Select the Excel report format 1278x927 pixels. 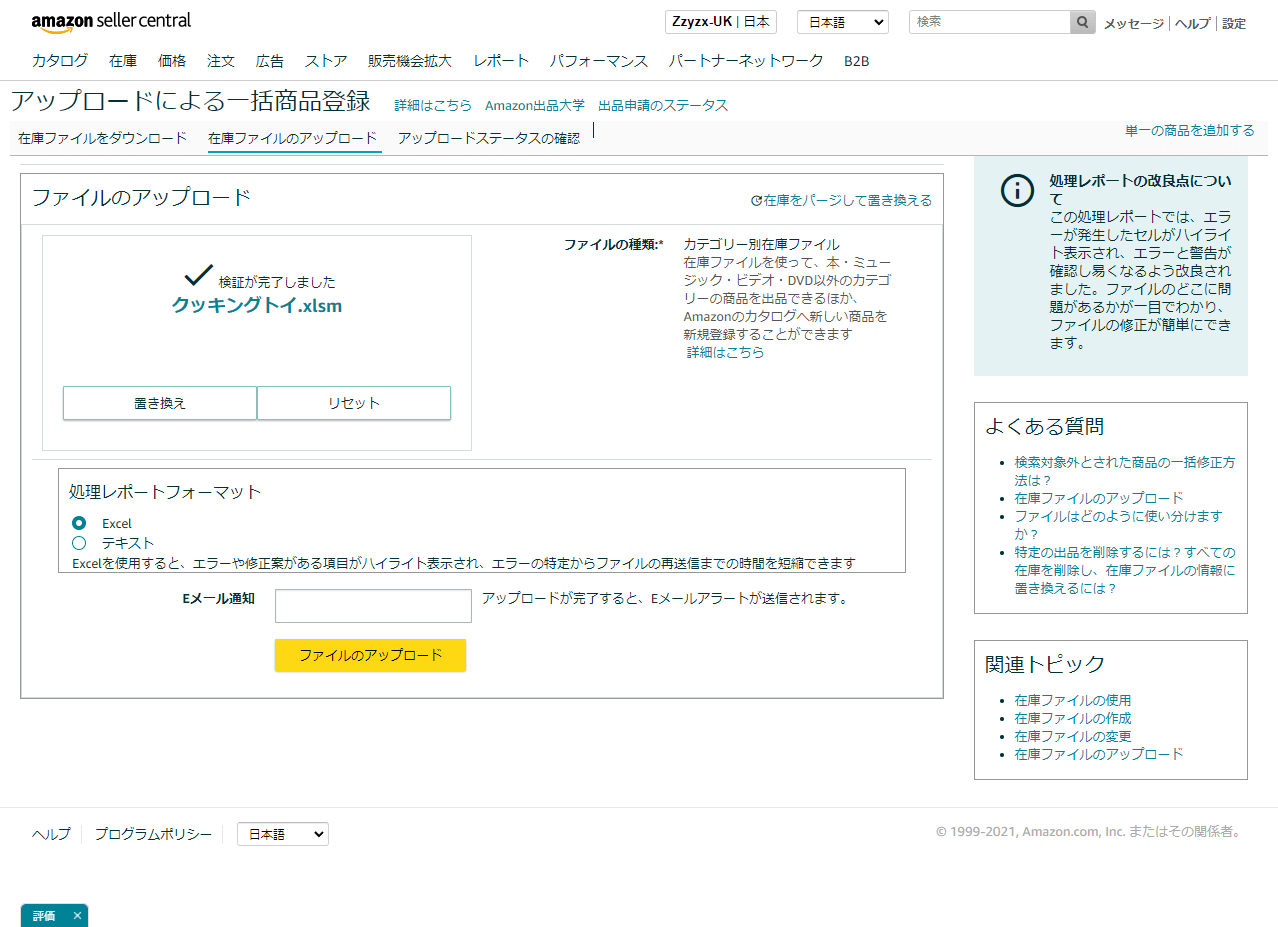(x=80, y=523)
